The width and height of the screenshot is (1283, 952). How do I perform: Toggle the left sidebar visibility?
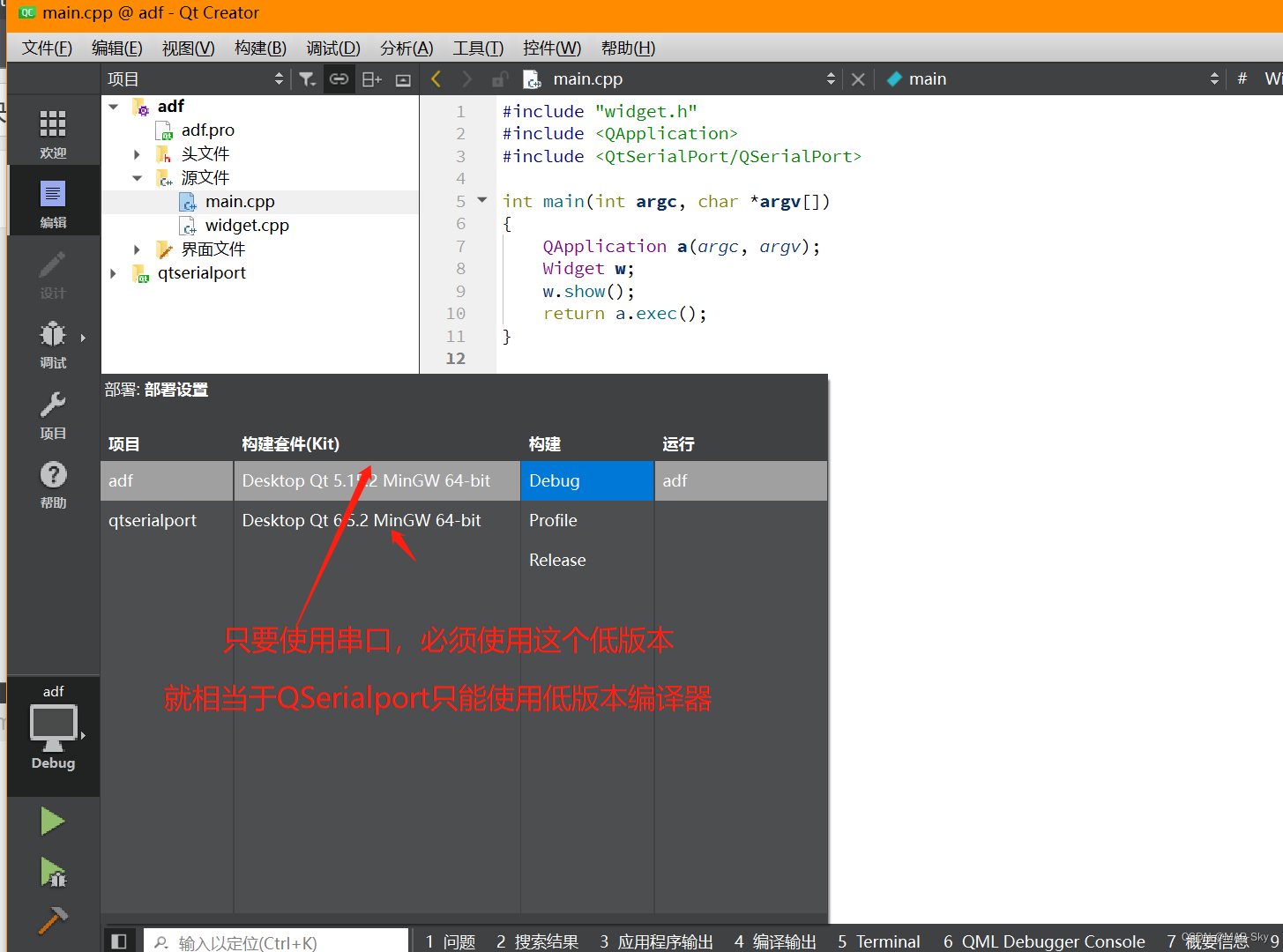click(119, 941)
